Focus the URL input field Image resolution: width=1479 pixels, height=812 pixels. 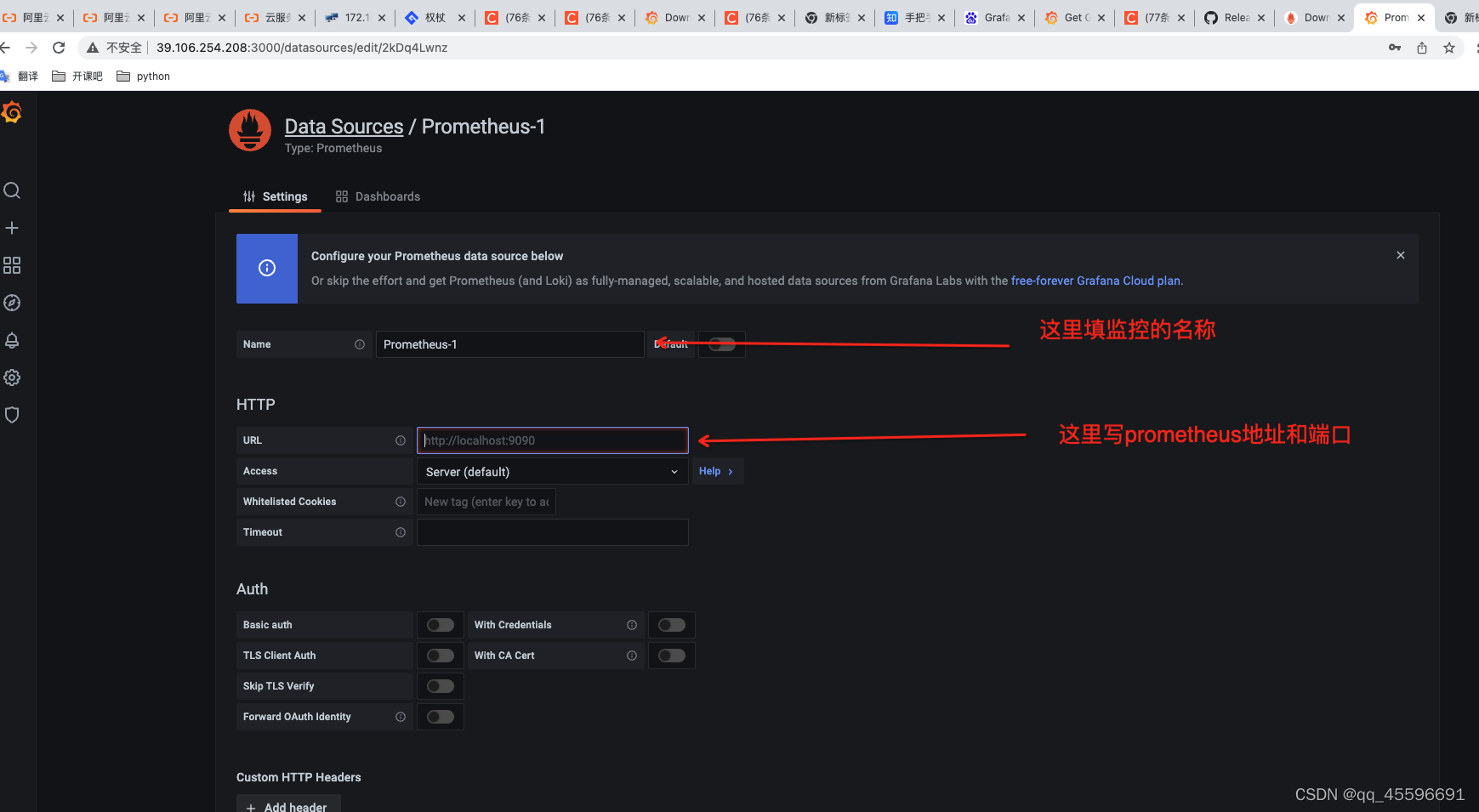pos(553,440)
